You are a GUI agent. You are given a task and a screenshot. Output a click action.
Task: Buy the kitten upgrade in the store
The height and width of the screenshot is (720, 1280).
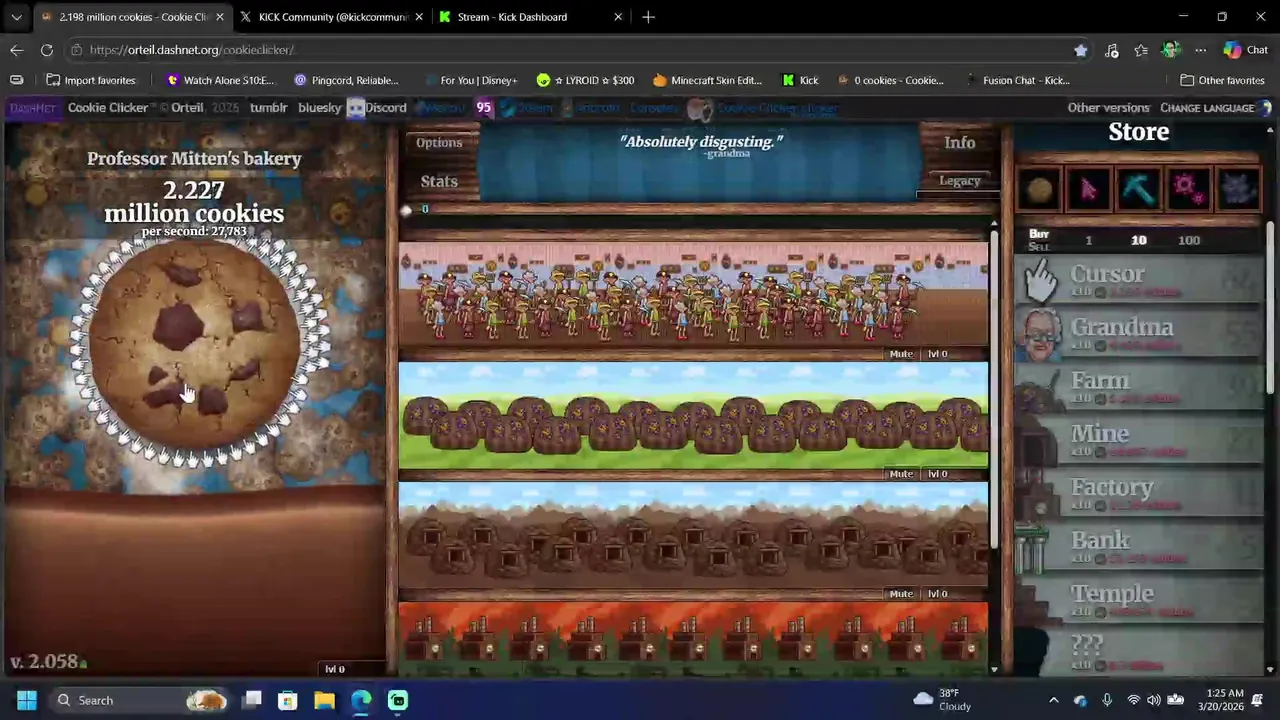coord(1239,189)
